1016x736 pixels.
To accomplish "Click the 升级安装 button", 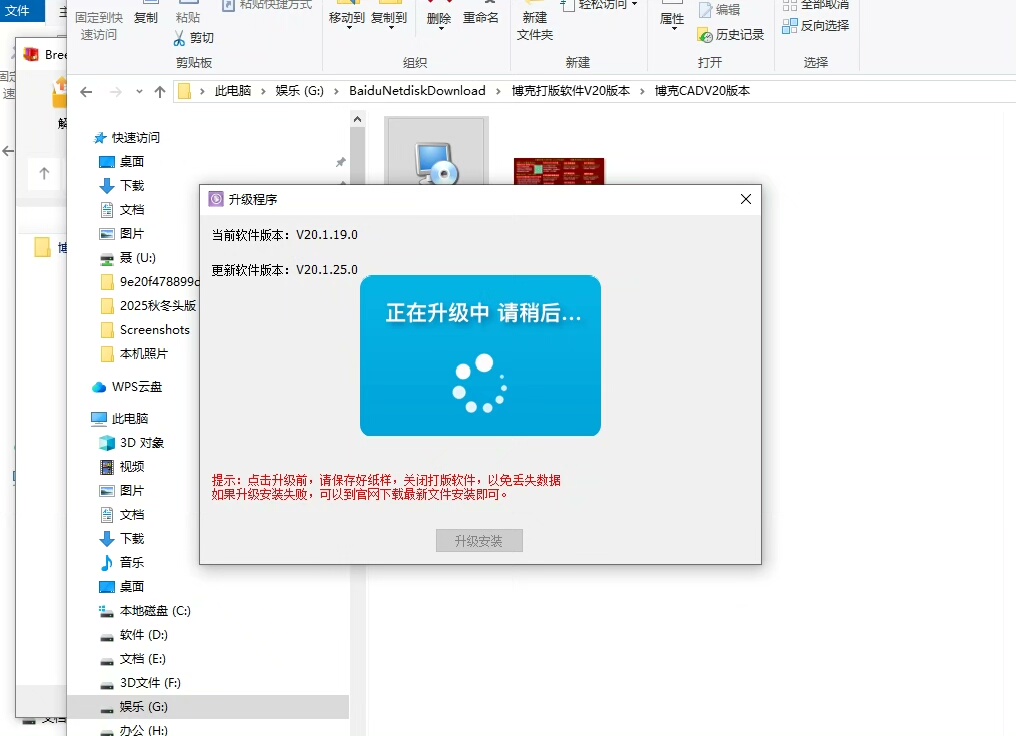I will point(479,541).
